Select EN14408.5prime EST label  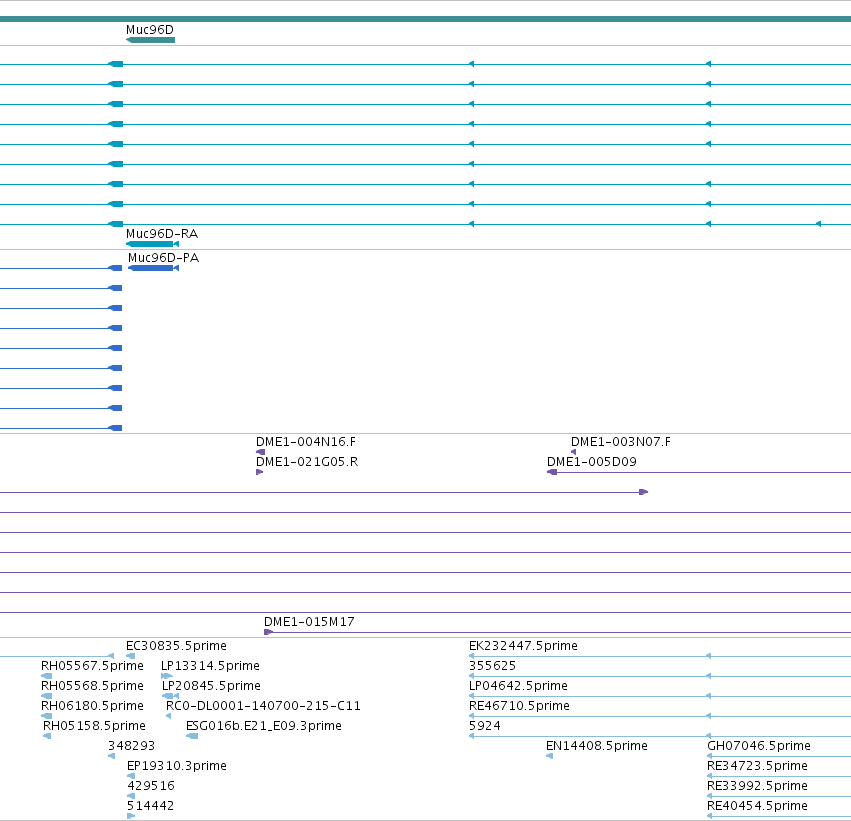click(597, 746)
